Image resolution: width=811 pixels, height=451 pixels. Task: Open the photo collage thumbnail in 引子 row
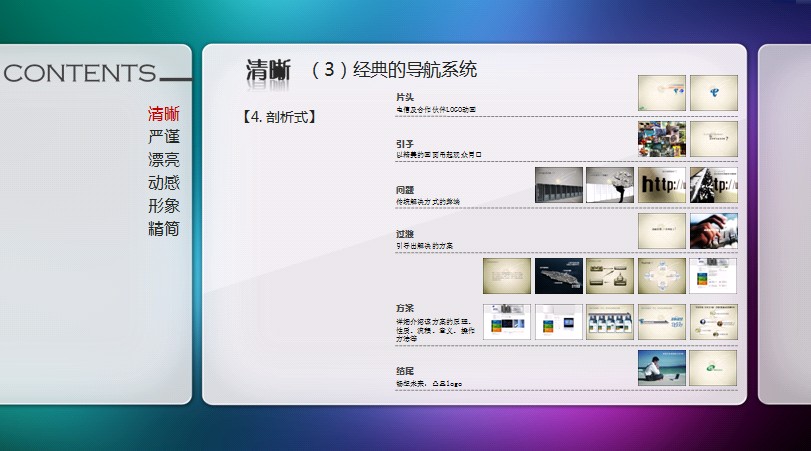pos(662,139)
